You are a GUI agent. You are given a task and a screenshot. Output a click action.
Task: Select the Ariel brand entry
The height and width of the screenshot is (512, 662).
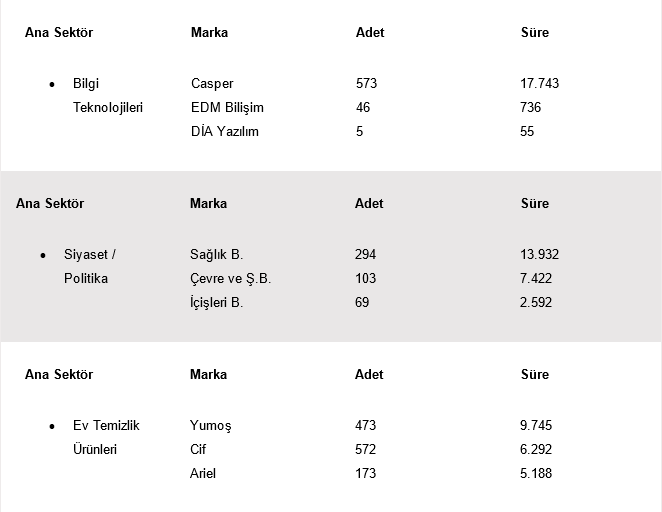coord(203,473)
